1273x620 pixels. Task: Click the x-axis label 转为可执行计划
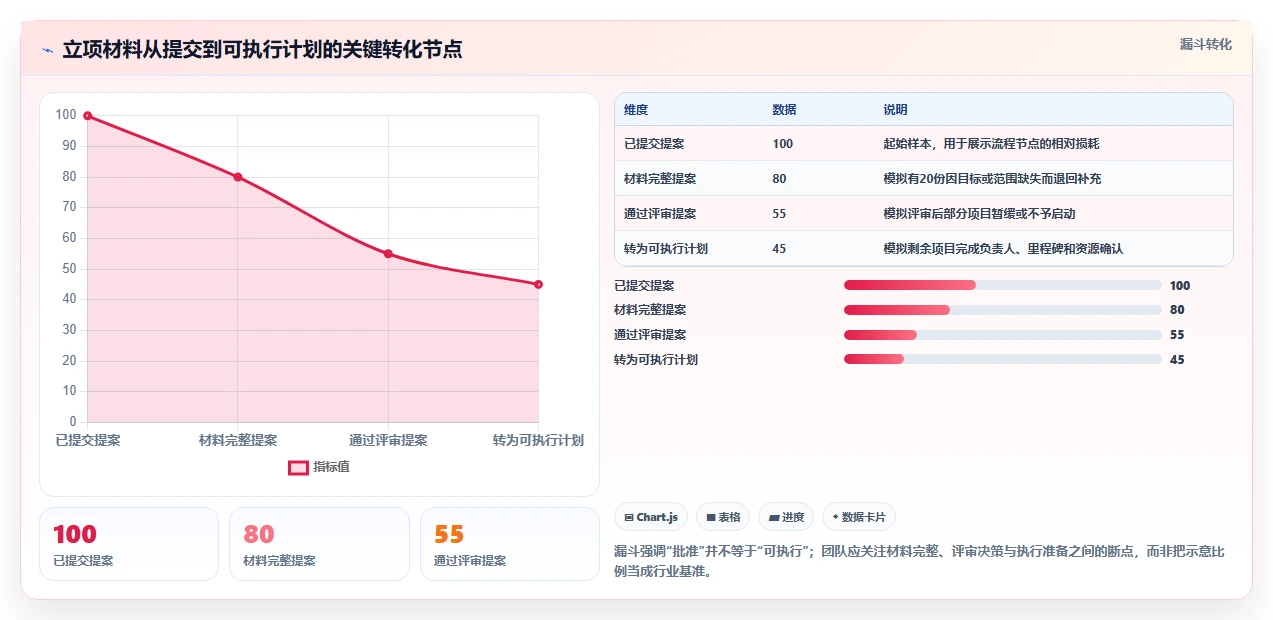538,440
